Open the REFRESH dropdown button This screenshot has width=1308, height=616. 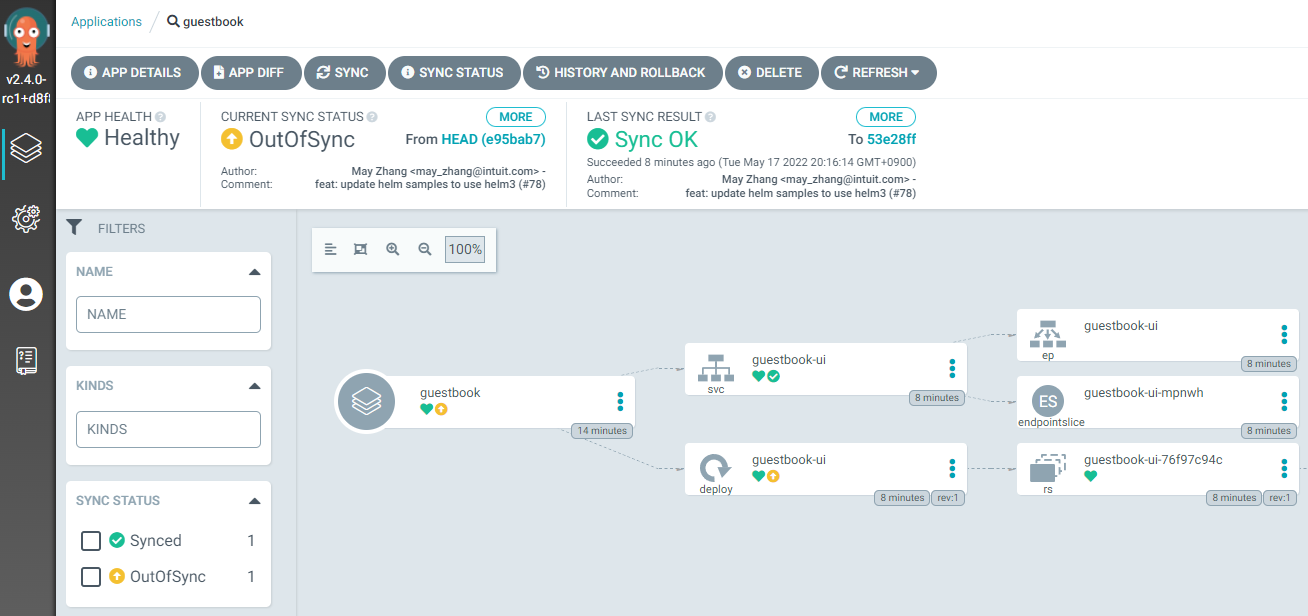(878, 73)
